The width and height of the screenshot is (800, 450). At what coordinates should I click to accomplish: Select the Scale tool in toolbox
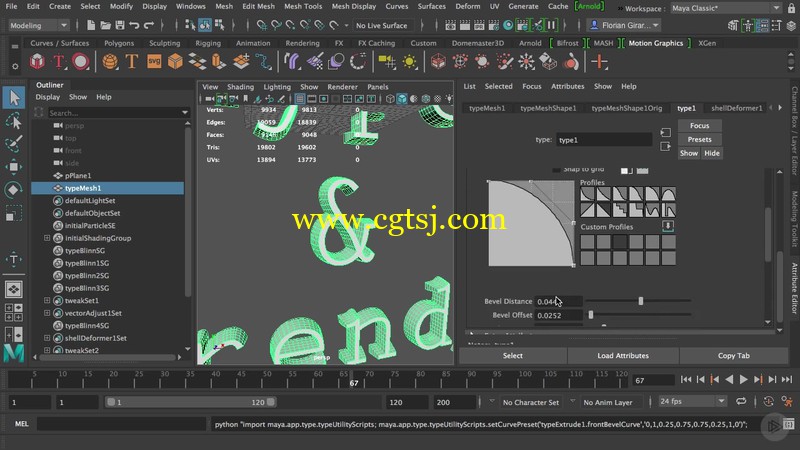pyautogui.click(x=14, y=213)
